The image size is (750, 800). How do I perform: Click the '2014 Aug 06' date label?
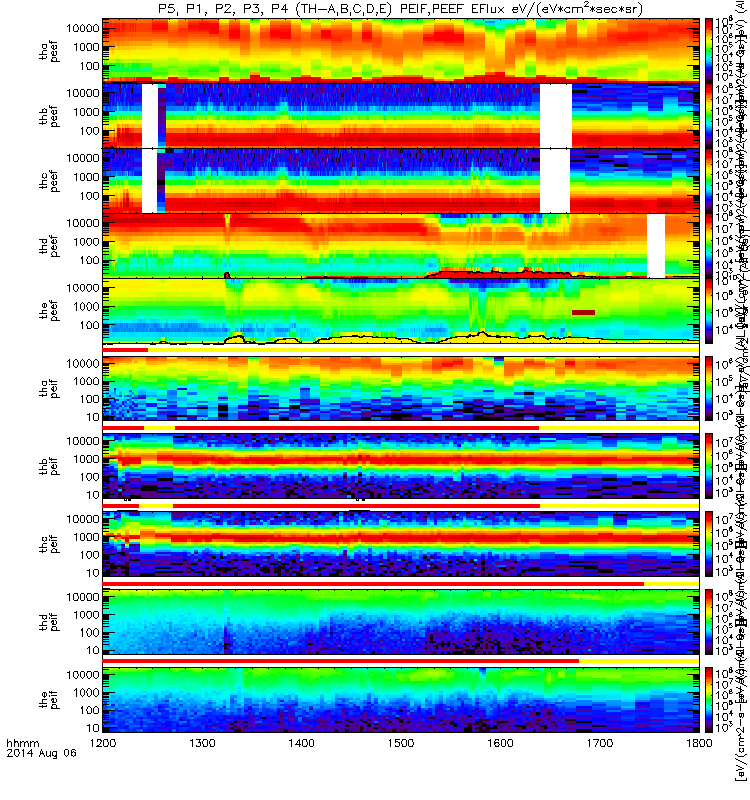point(41,753)
